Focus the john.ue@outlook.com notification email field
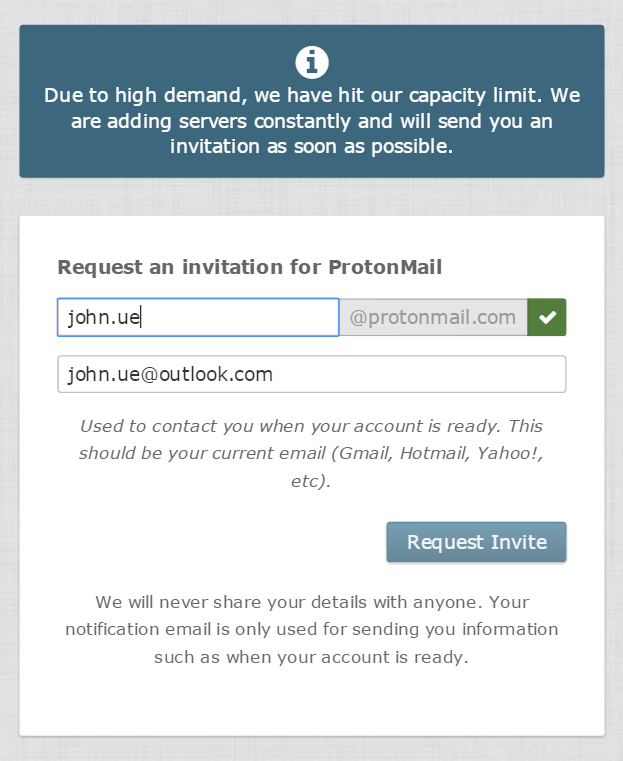 [x=312, y=375]
